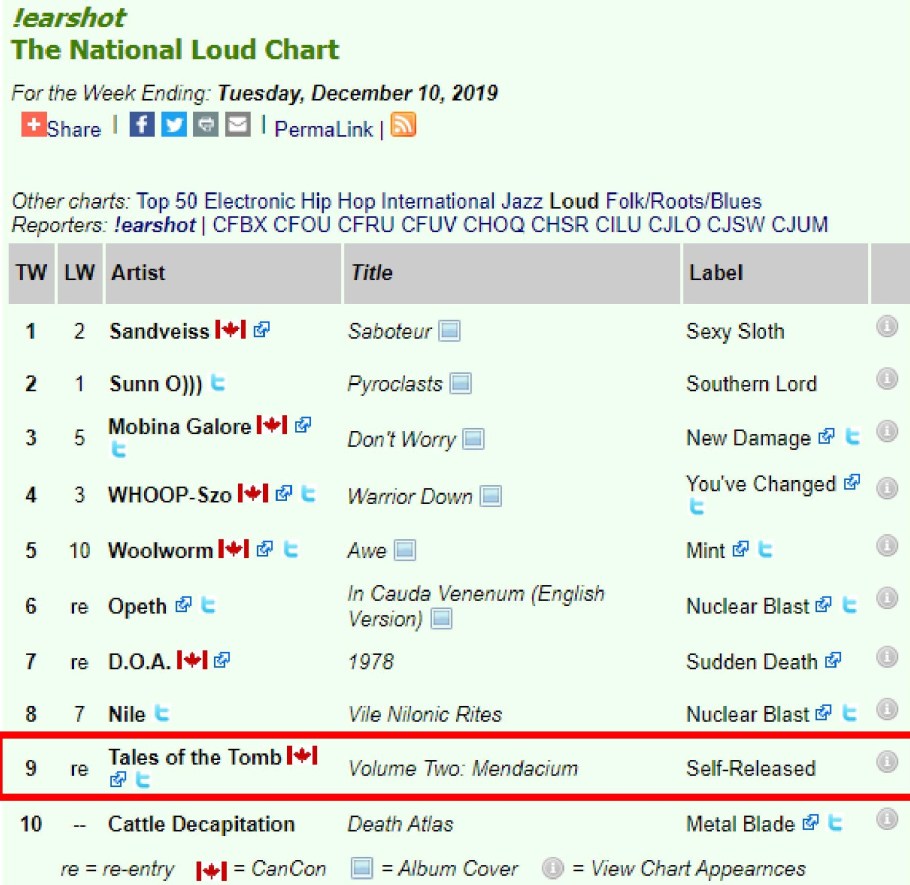Open the PermaLink
Viewport: 910px width, 885px height.
[323, 129]
